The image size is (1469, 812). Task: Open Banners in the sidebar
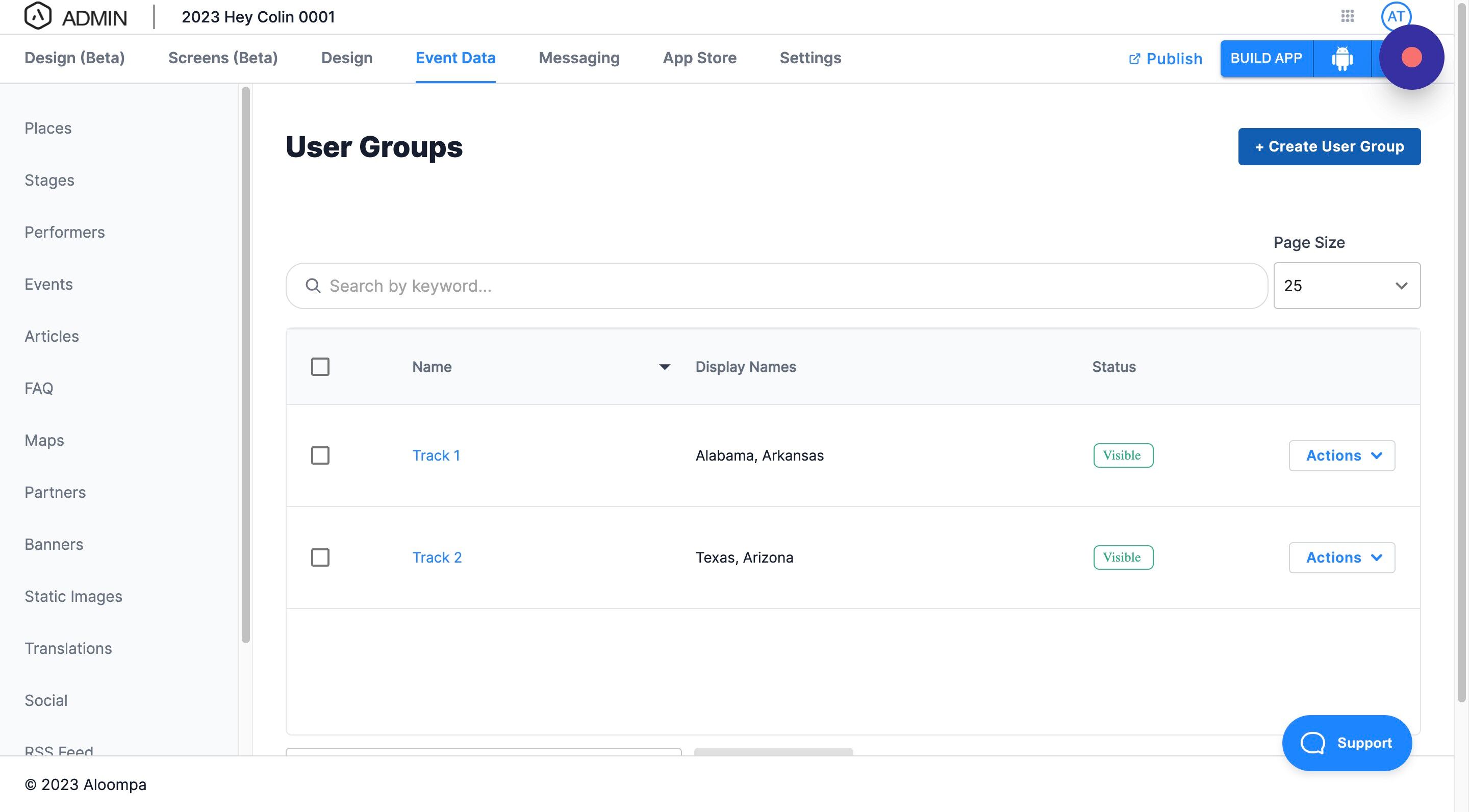(54, 544)
